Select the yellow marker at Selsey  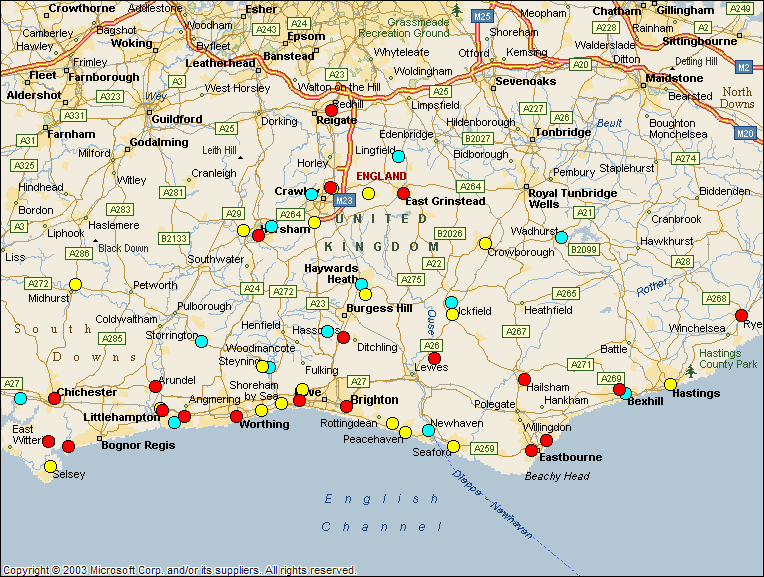50,466
